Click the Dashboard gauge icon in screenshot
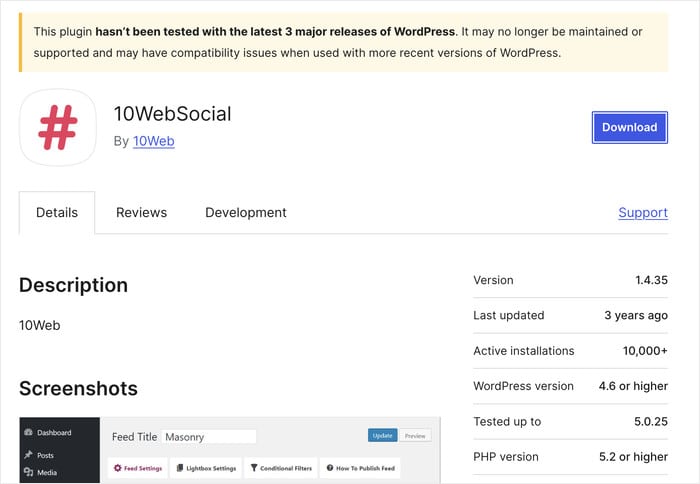 point(29,432)
